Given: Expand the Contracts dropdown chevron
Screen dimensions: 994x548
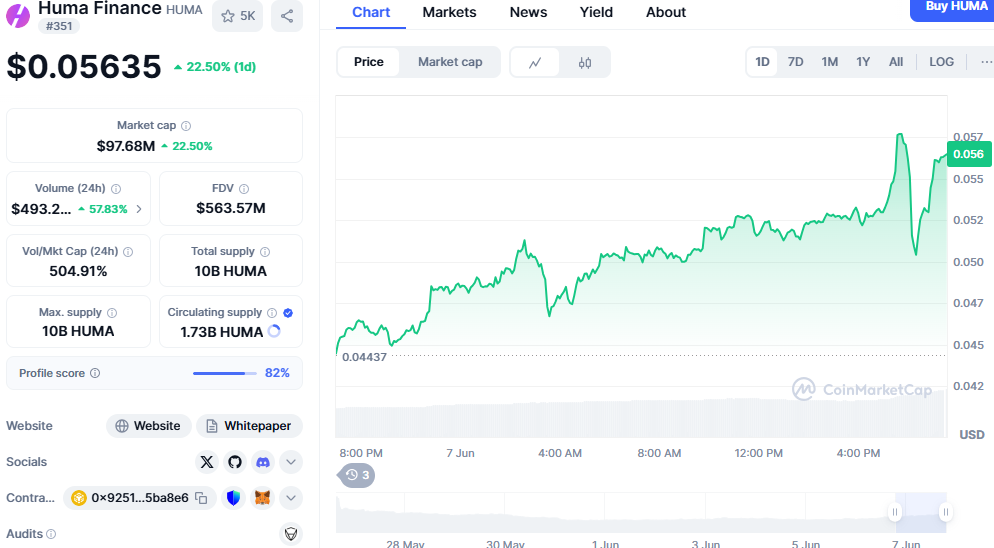Looking at the screenshot, I should coord(291,498).
